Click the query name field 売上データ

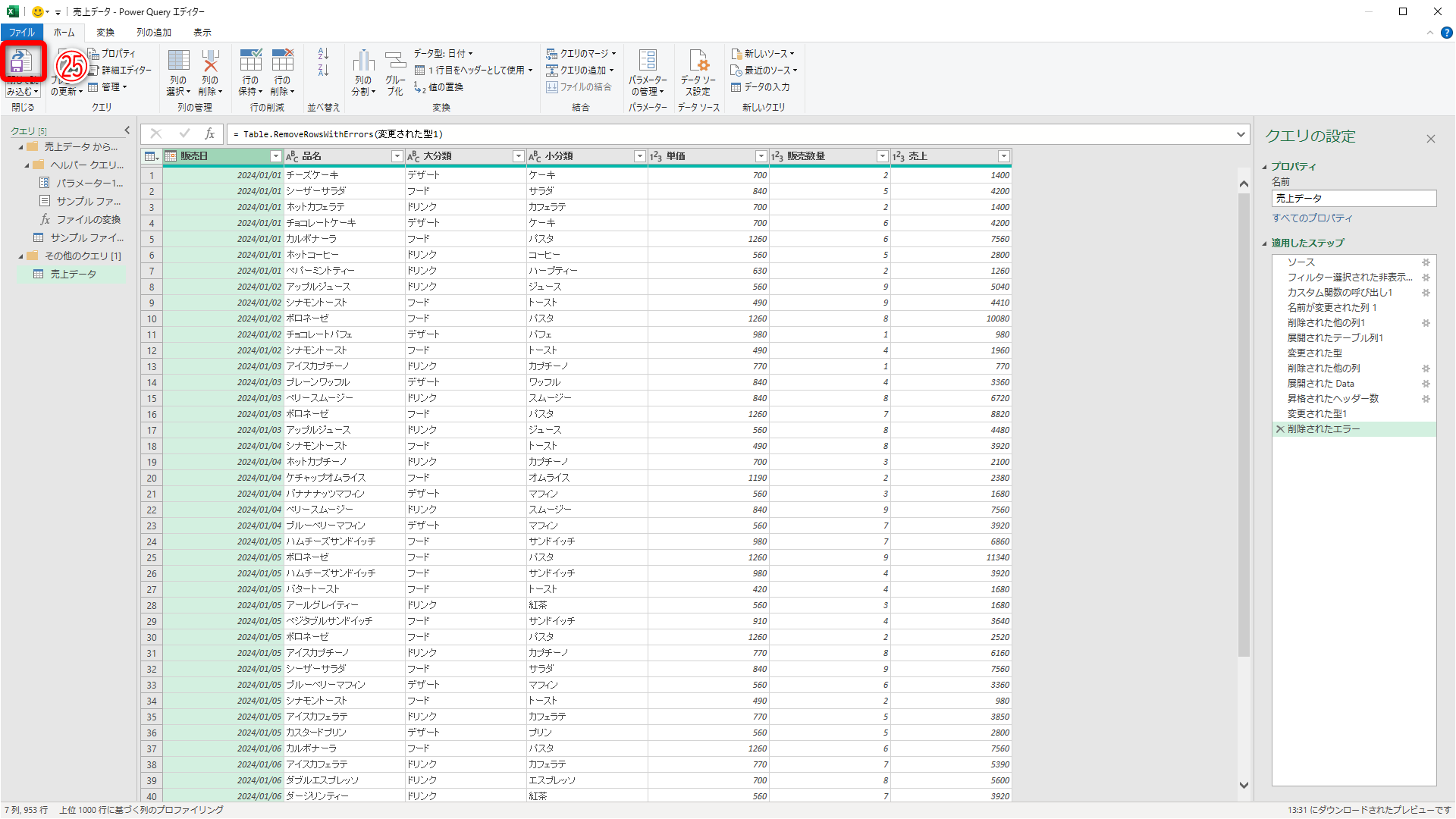point(1354,199)
